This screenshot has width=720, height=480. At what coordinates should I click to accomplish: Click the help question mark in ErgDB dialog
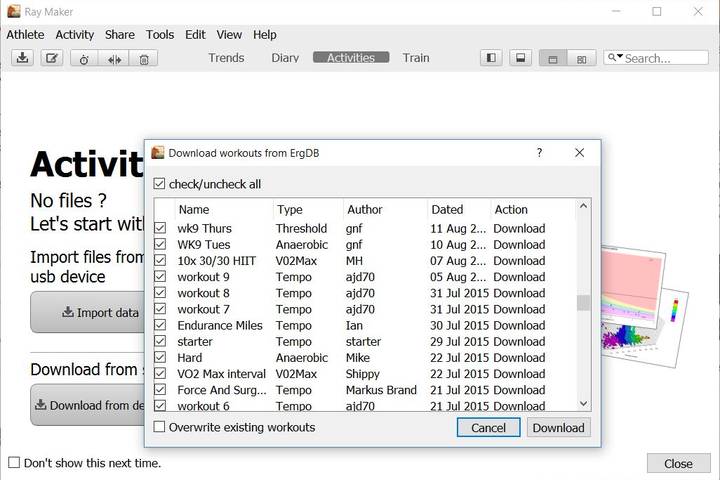pos(540,152)
